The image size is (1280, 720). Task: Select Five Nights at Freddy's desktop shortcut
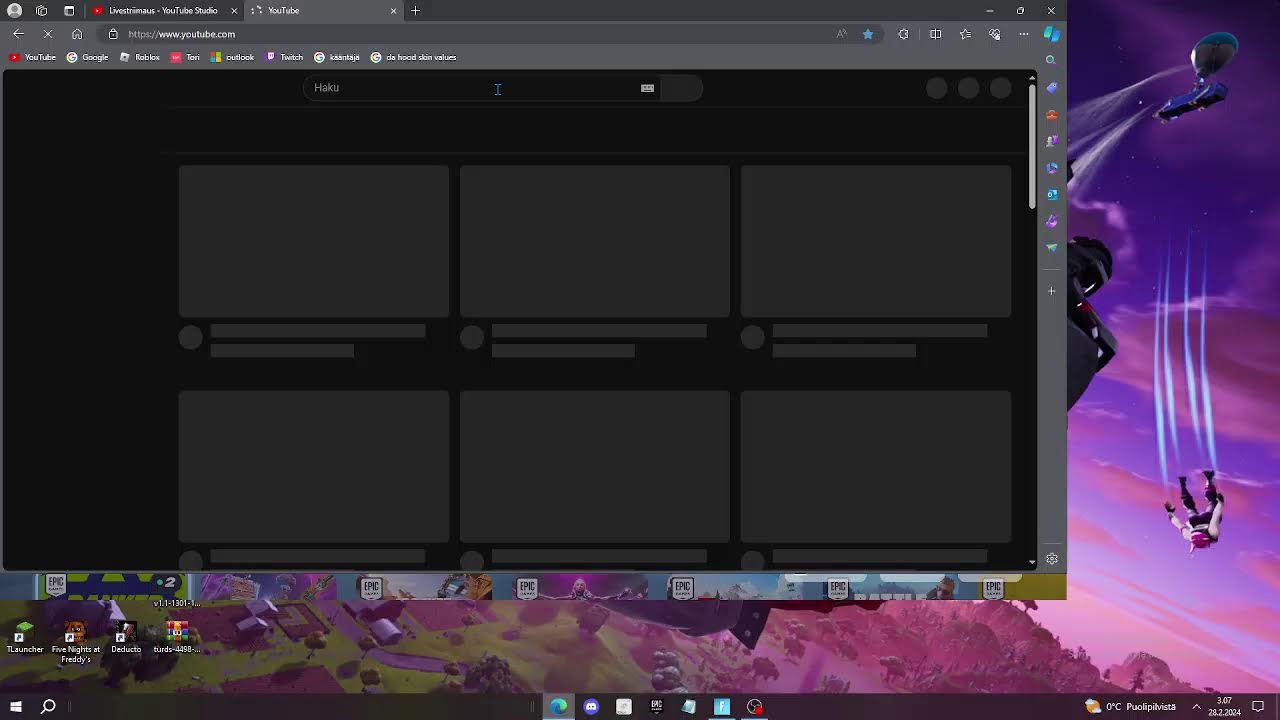76,642
